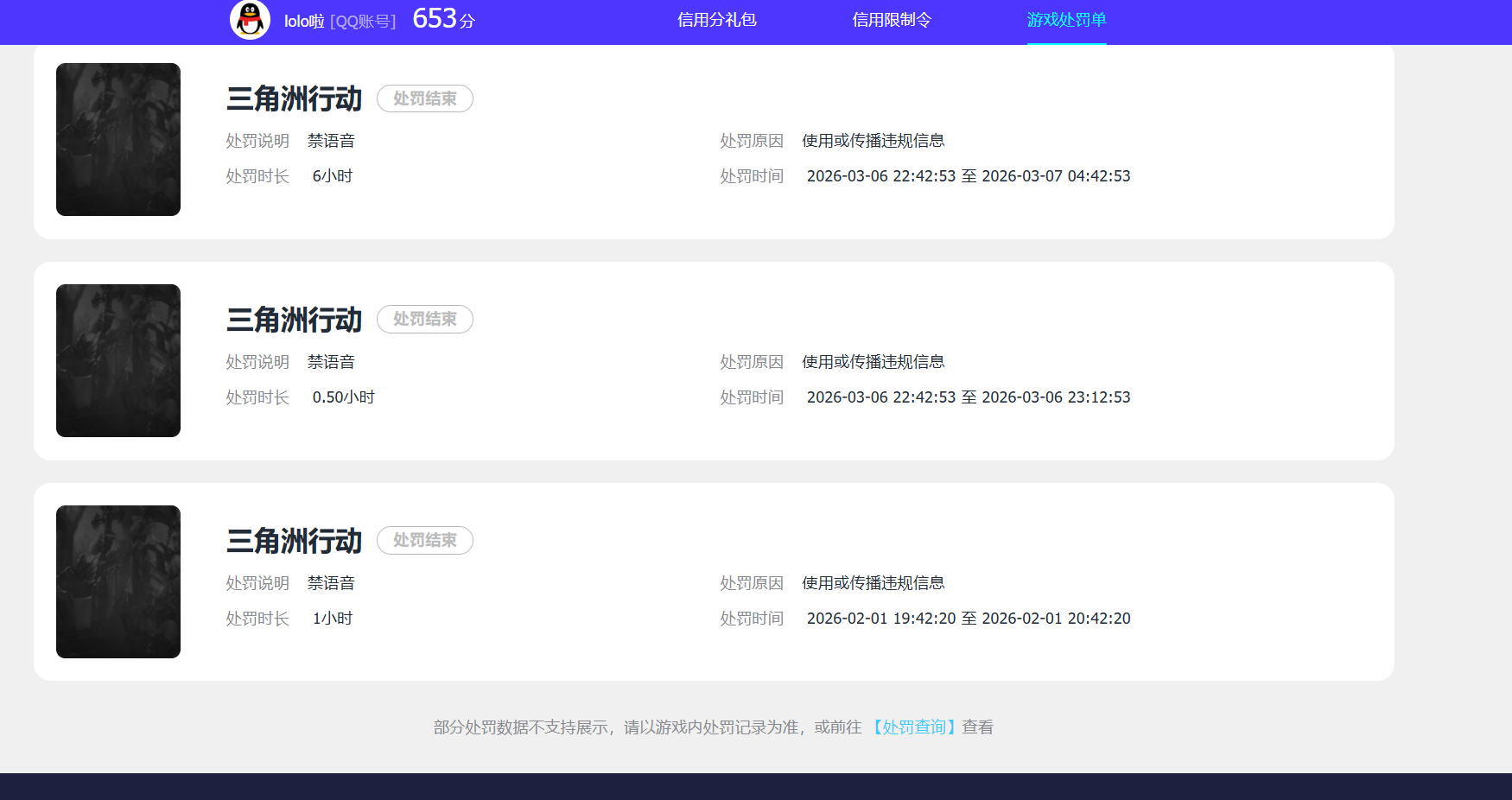The height and width of the screenshot is (800, 1512).
Task: Click 使用或传播违规信息 reason on the 0.50小时 card
Action: [874, 362]
